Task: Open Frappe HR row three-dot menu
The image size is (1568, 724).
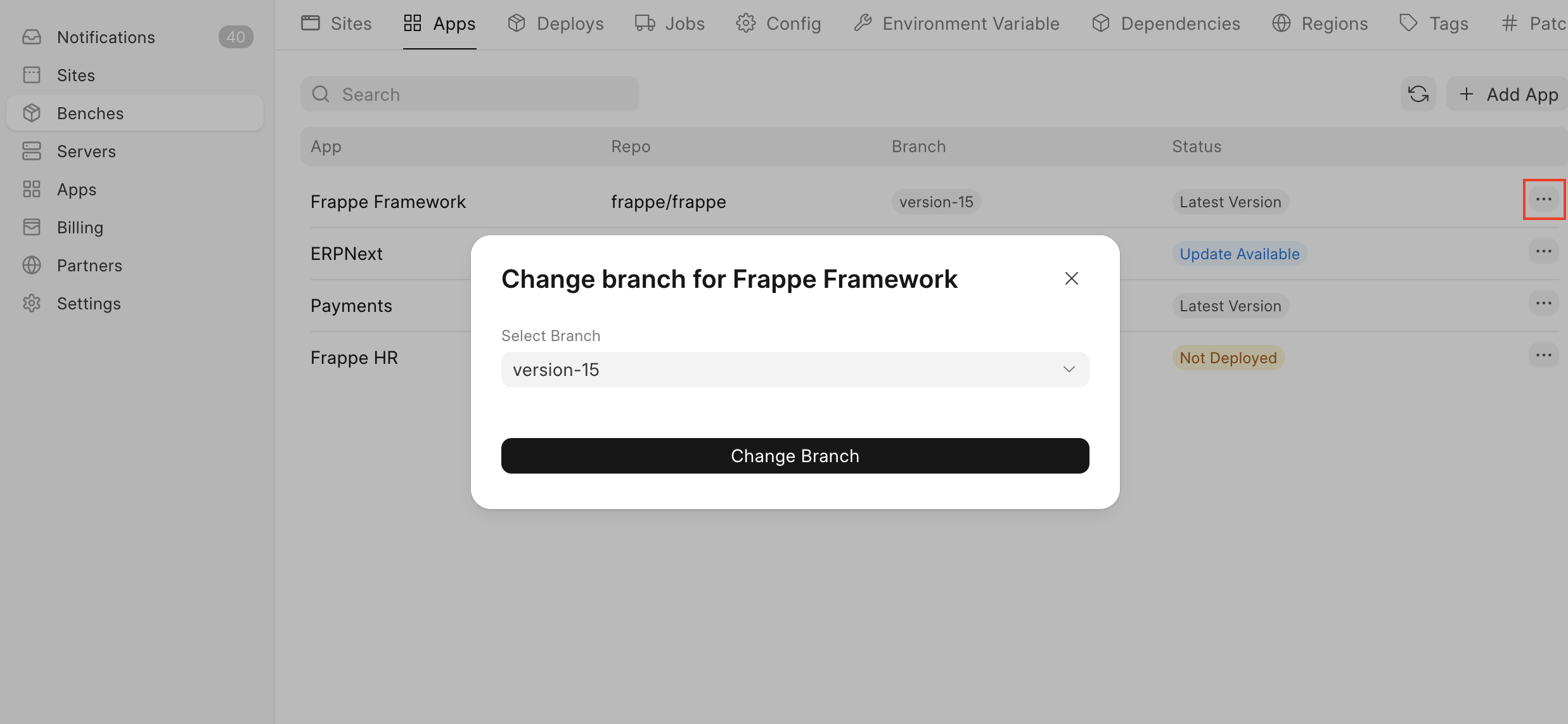Action: click(x=1543, y=356)
